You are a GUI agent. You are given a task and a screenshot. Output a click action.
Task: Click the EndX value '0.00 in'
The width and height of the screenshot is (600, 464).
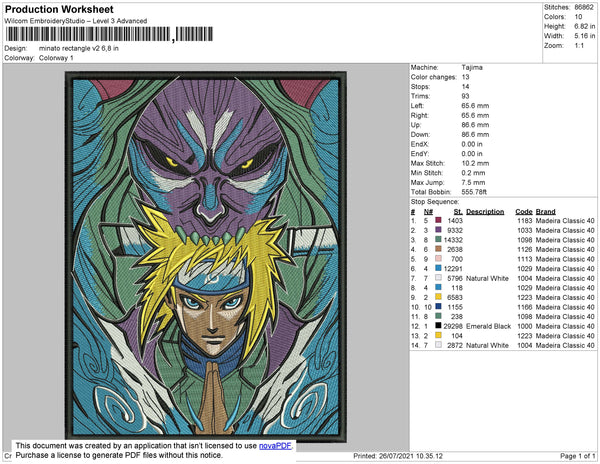pyautogui.click(x=472, y=144)
